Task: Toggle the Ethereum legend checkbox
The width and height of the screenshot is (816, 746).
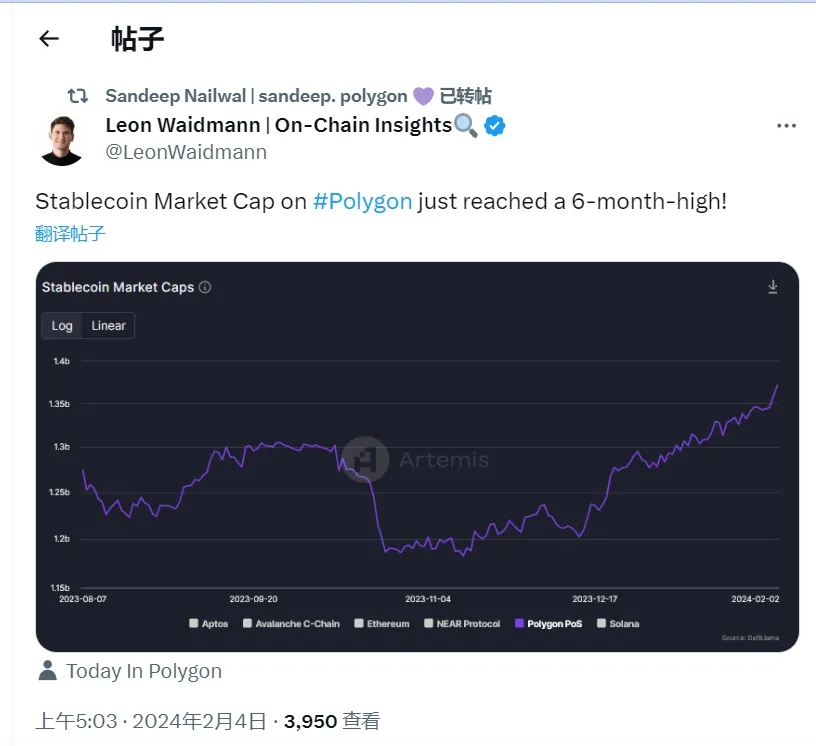Action: pyautogui.click(x=360, y=623)
